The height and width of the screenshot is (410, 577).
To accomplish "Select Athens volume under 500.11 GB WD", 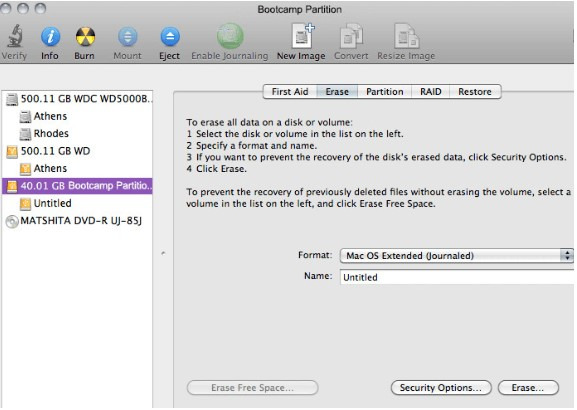I will coord(77,168).
